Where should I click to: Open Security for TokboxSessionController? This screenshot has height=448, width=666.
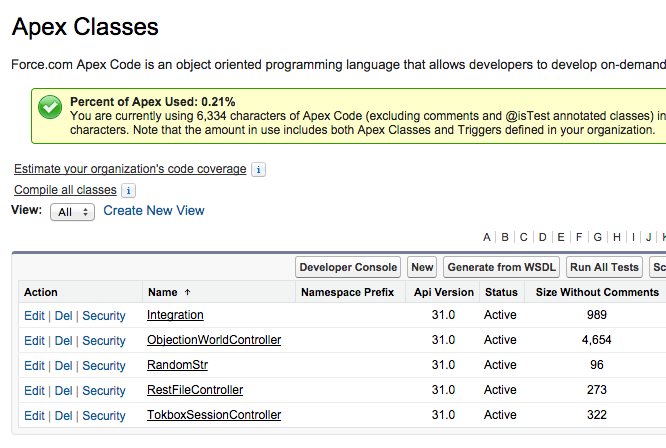click(x=104, y=416)
